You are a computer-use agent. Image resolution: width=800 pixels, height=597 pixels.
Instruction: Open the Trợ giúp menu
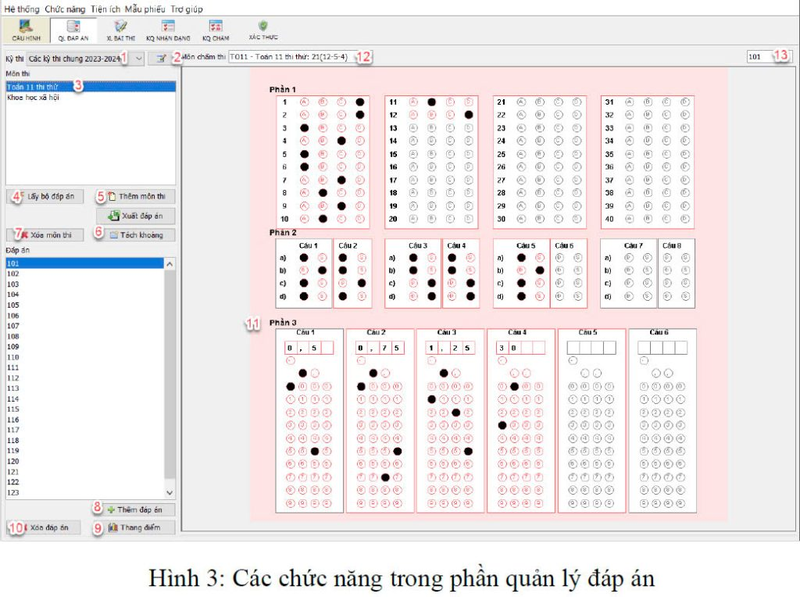click(x=186, y=9)
